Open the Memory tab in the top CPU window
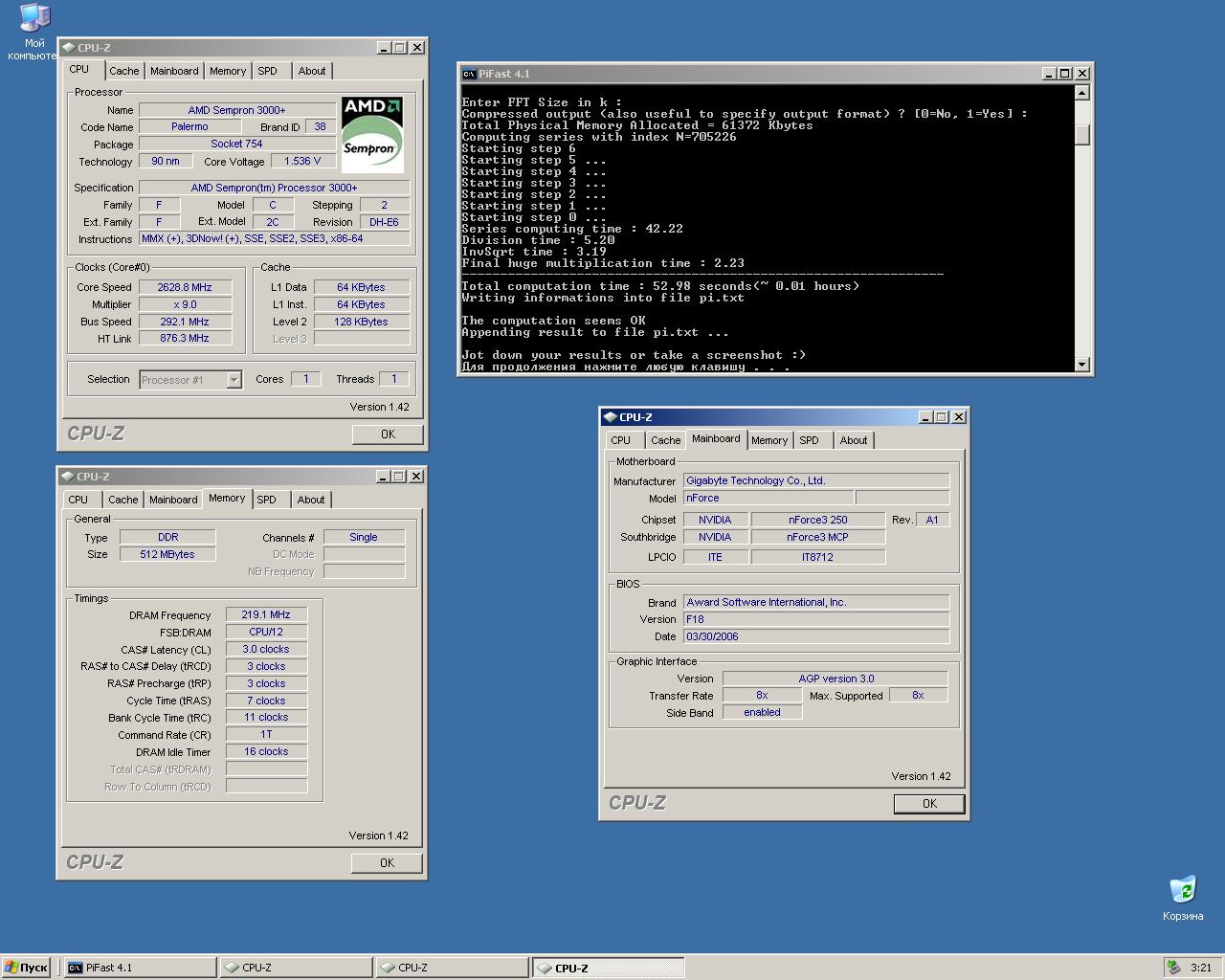Screen dimensions: 1225x980 228,71
